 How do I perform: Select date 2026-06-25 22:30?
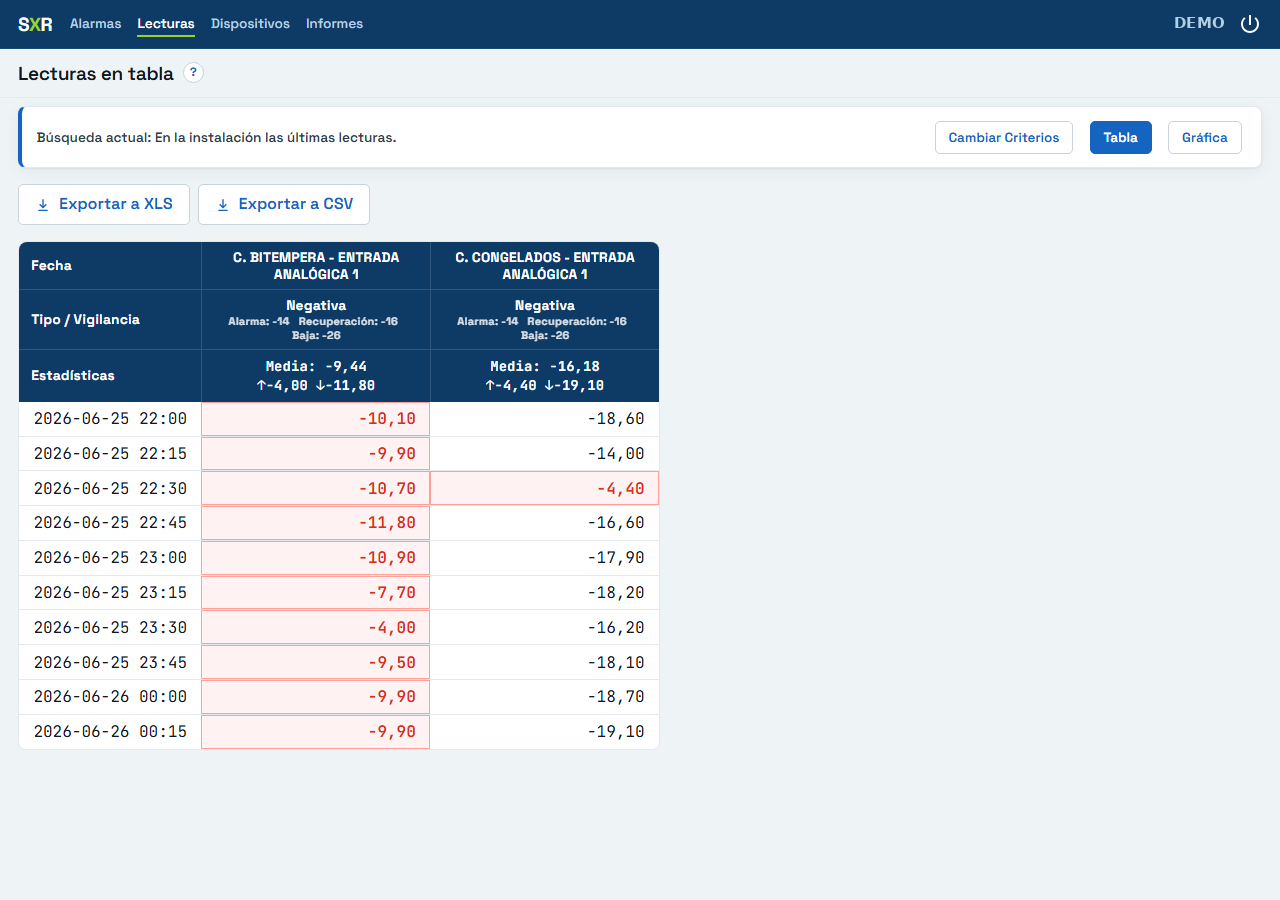(x=110, y=489)
